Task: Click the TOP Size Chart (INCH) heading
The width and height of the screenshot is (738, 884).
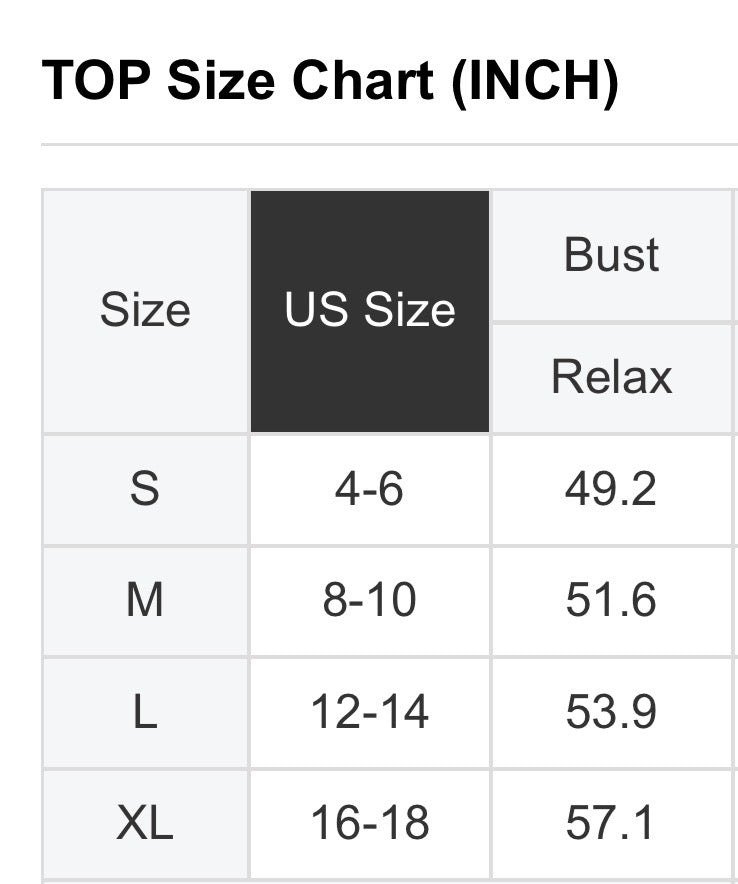Action: tap(330, 81)
